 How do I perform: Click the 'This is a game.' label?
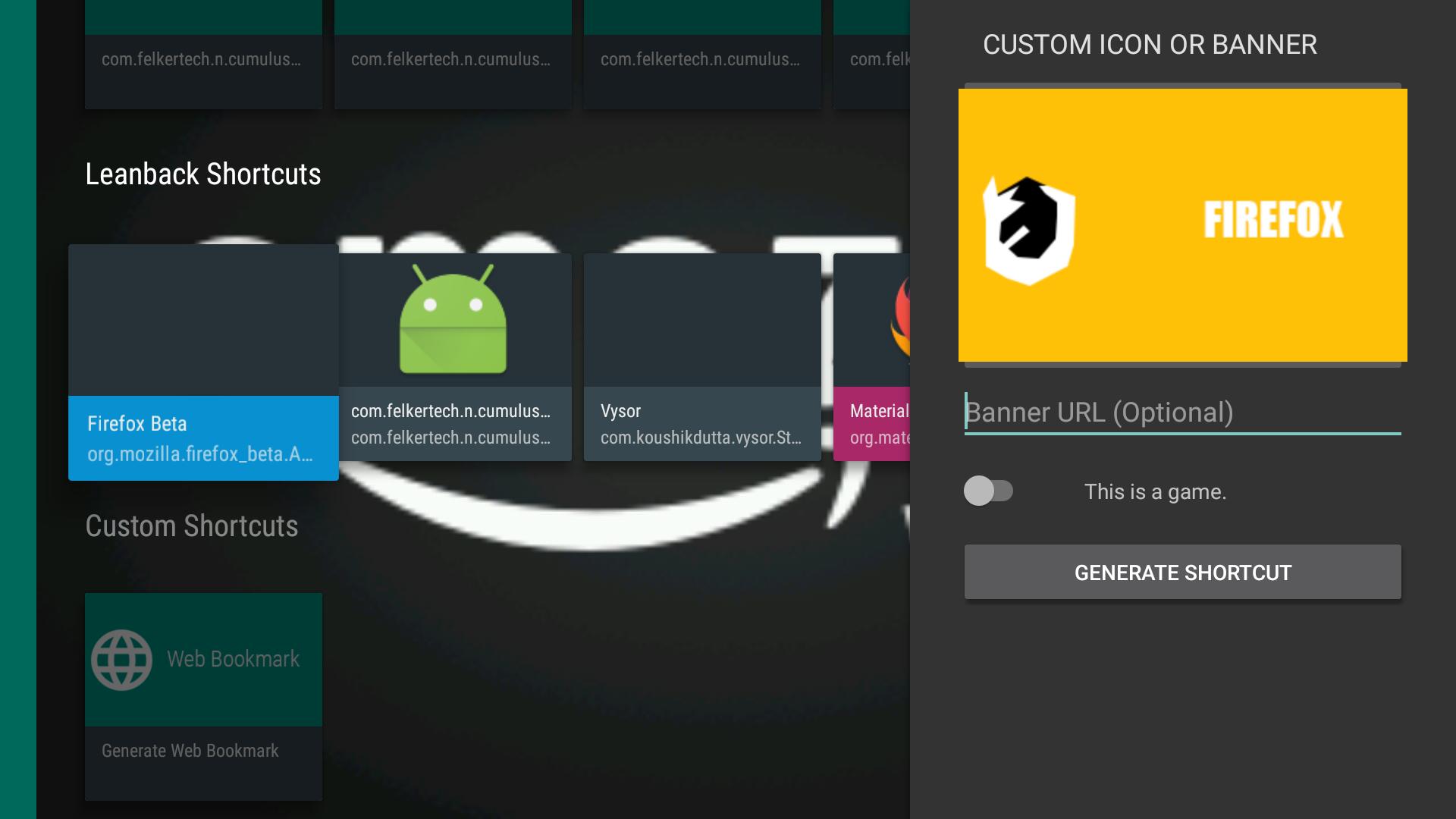[x=1155, y=492]
